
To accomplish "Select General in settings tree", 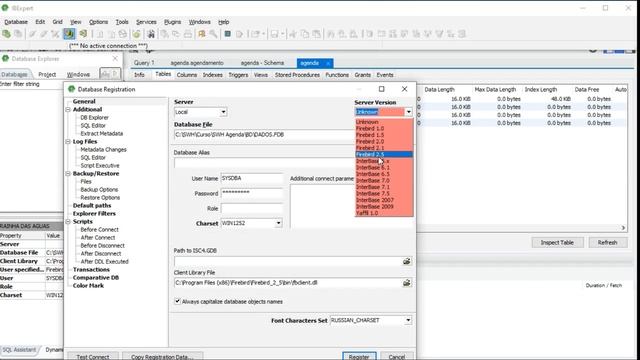I will click(x=84, y=101).
